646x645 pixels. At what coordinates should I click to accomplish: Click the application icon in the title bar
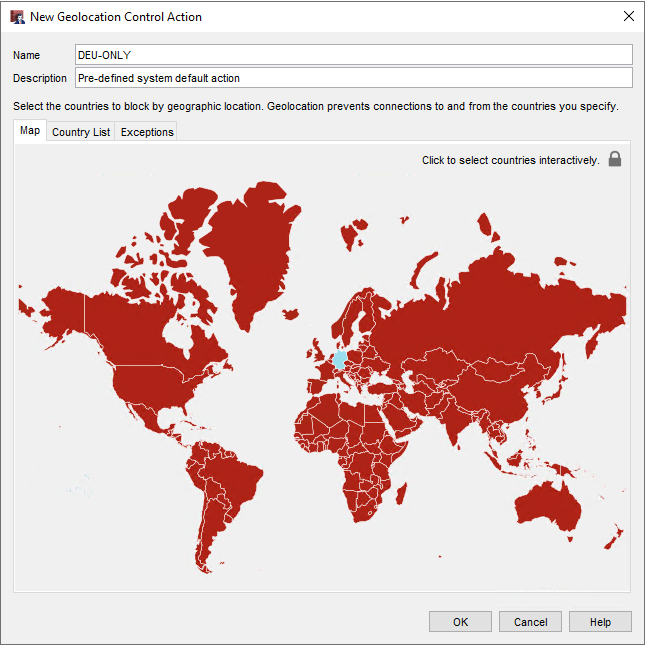pyautogui.click(x=17, y=16)
